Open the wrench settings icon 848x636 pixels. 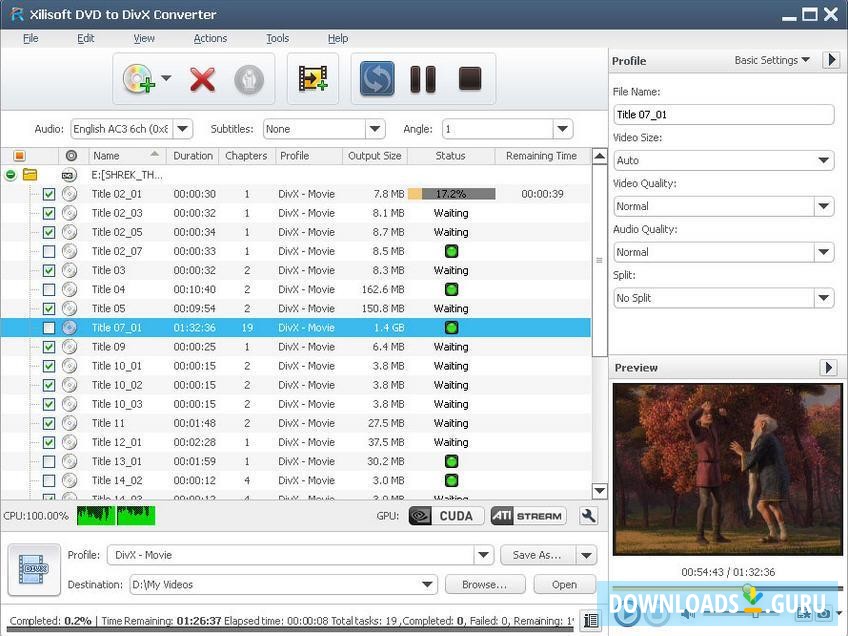588,516
